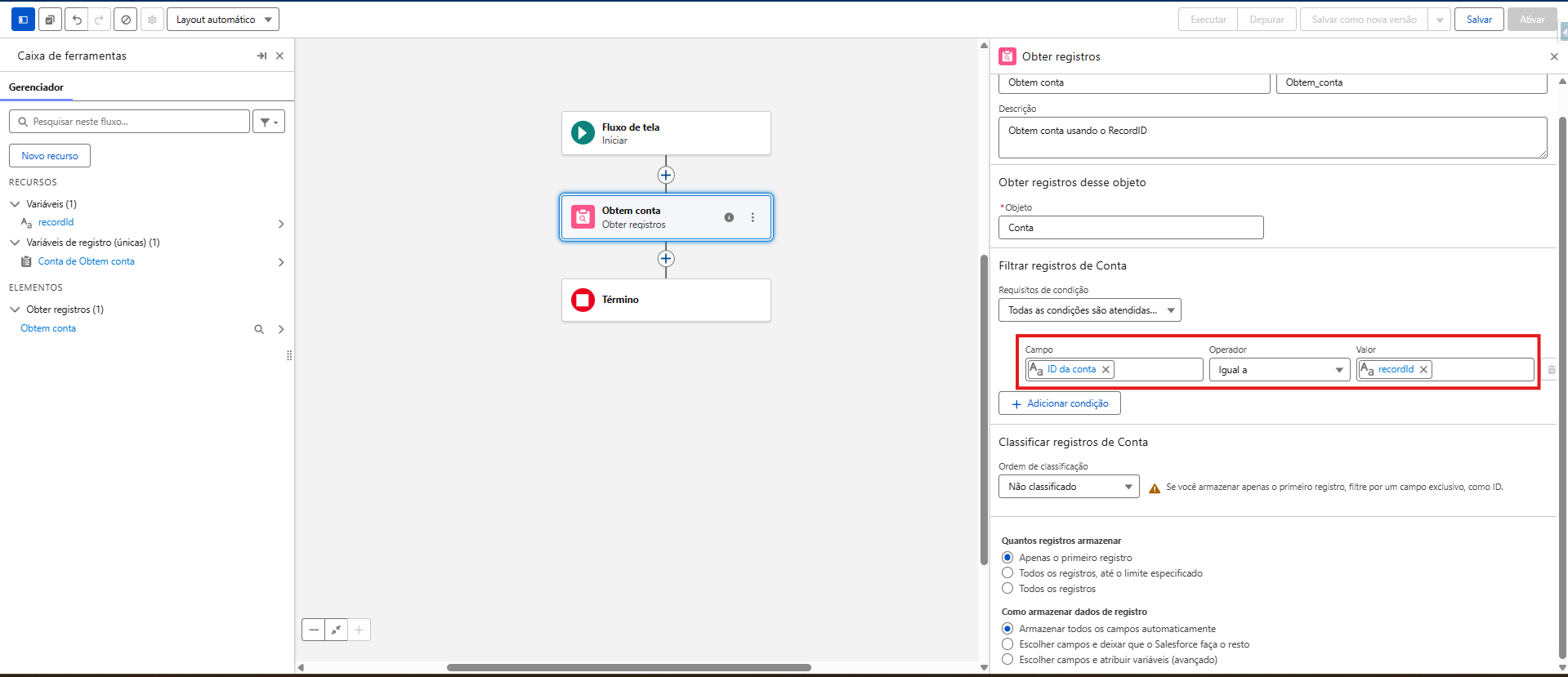Viewport: 1568px width, 677px height.
Task: Click the Ativar button
Action: tap(1532, 20)
